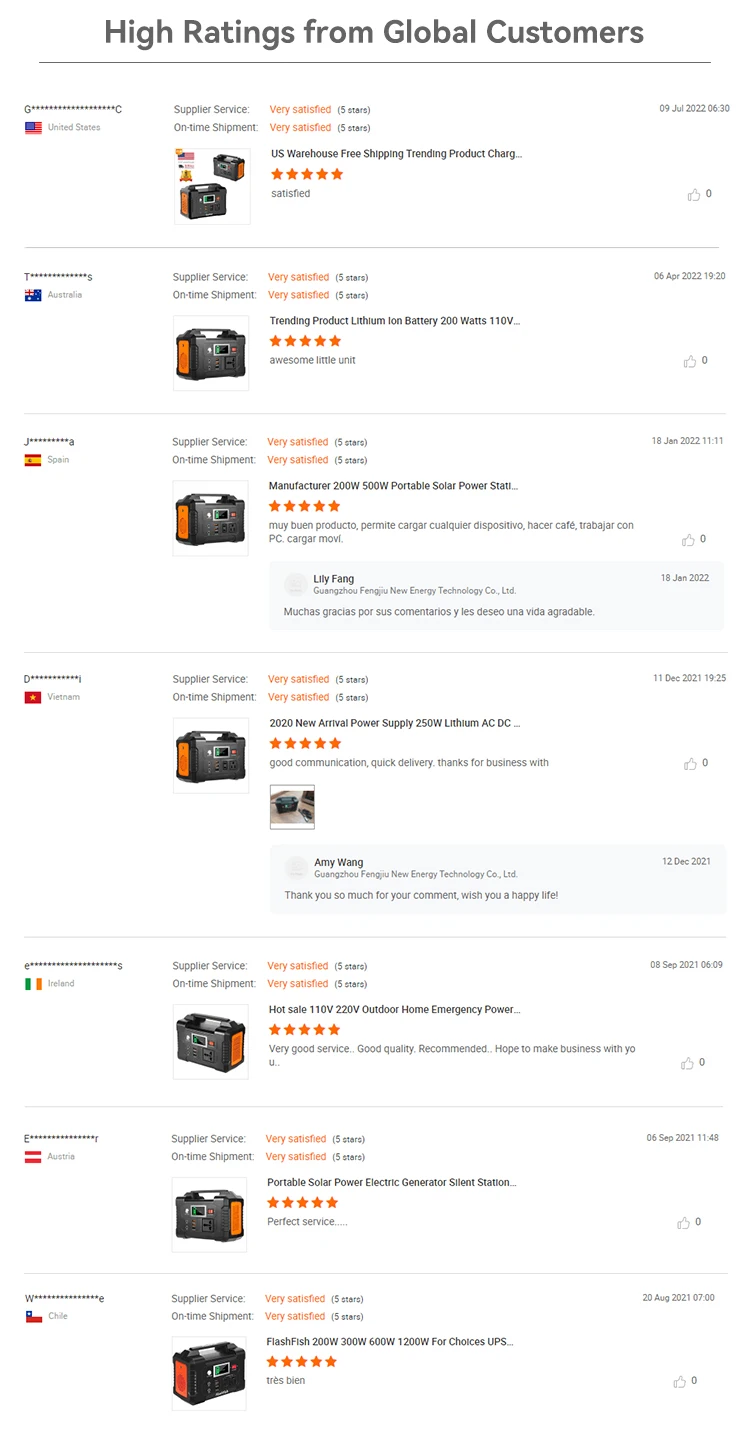This screenshot has height=1435, width=750.
Task: Open US Warehouse Free Shipping product link
Action: coord(396,154)
